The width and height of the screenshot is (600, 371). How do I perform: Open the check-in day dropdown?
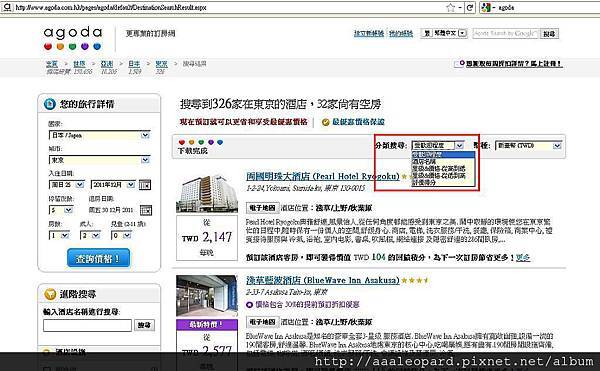click(67, 185)
